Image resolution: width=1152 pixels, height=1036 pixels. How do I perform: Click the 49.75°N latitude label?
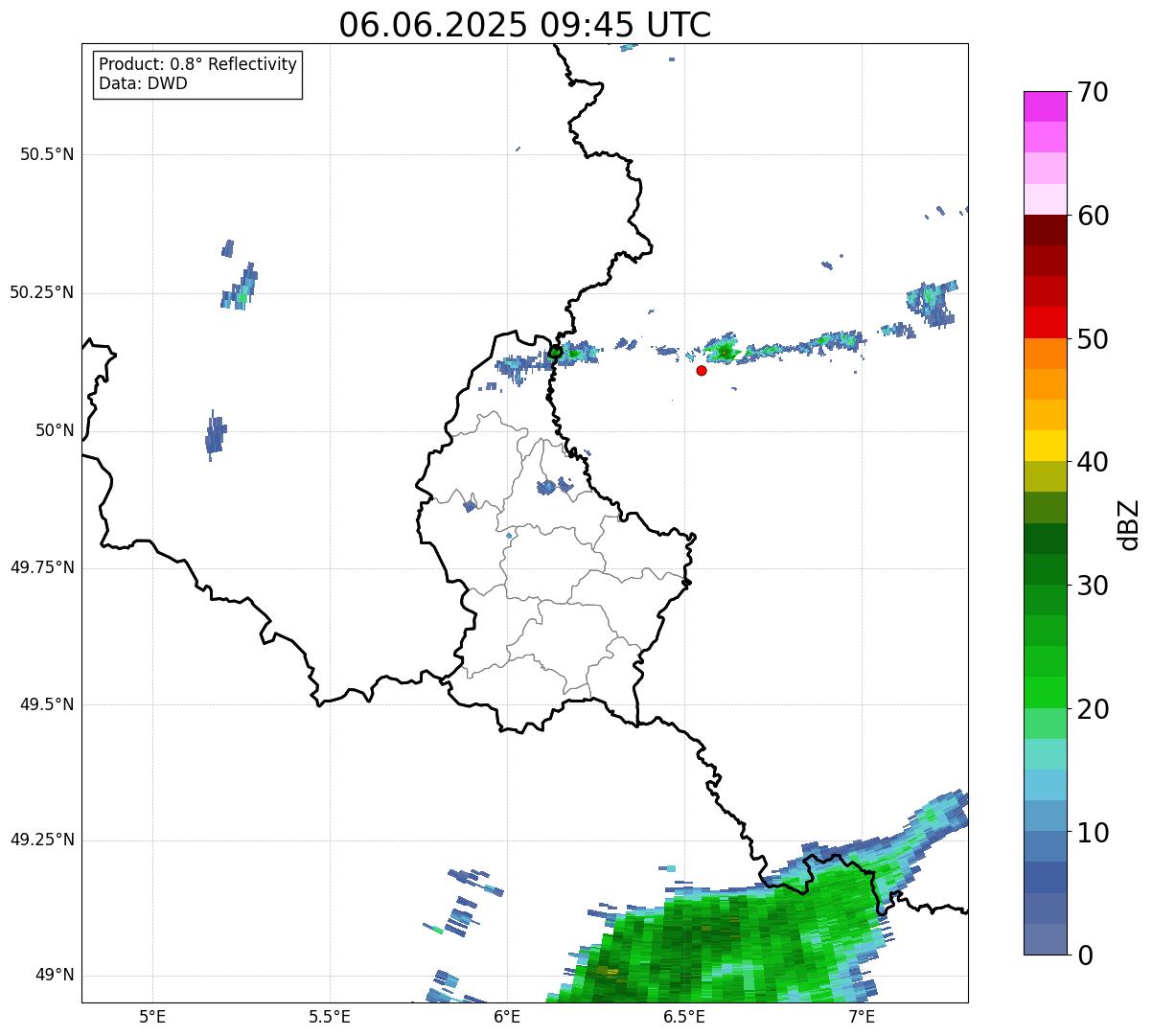coord(42,567)
